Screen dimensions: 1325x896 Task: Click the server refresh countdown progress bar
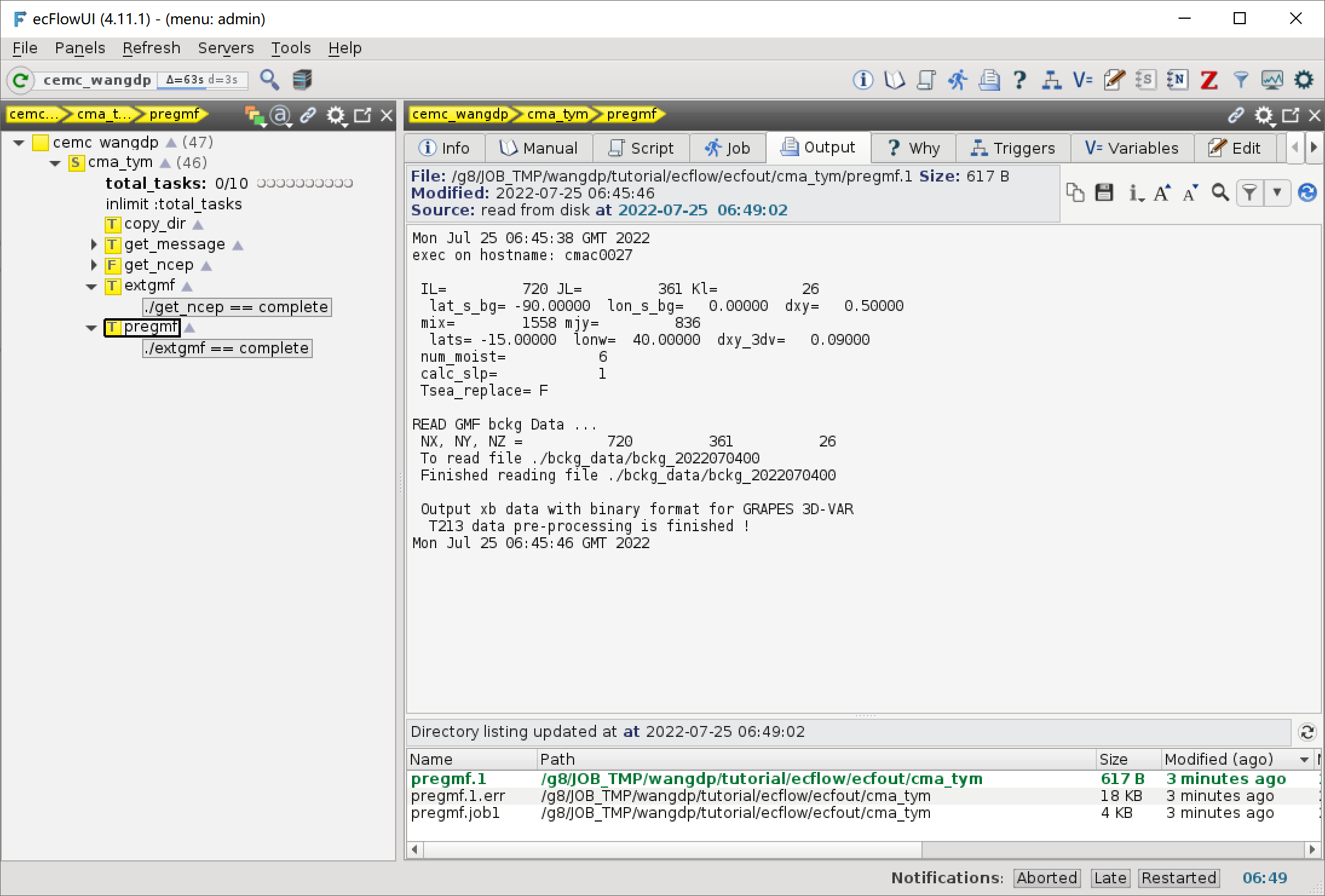point(202,80)
